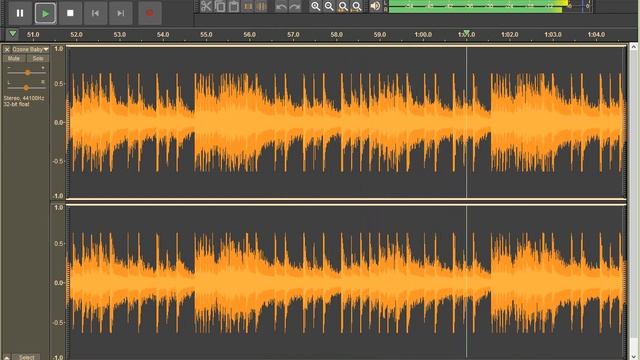
Task: Click the 52.0 mark on timeline ruler
Action: 76,35
